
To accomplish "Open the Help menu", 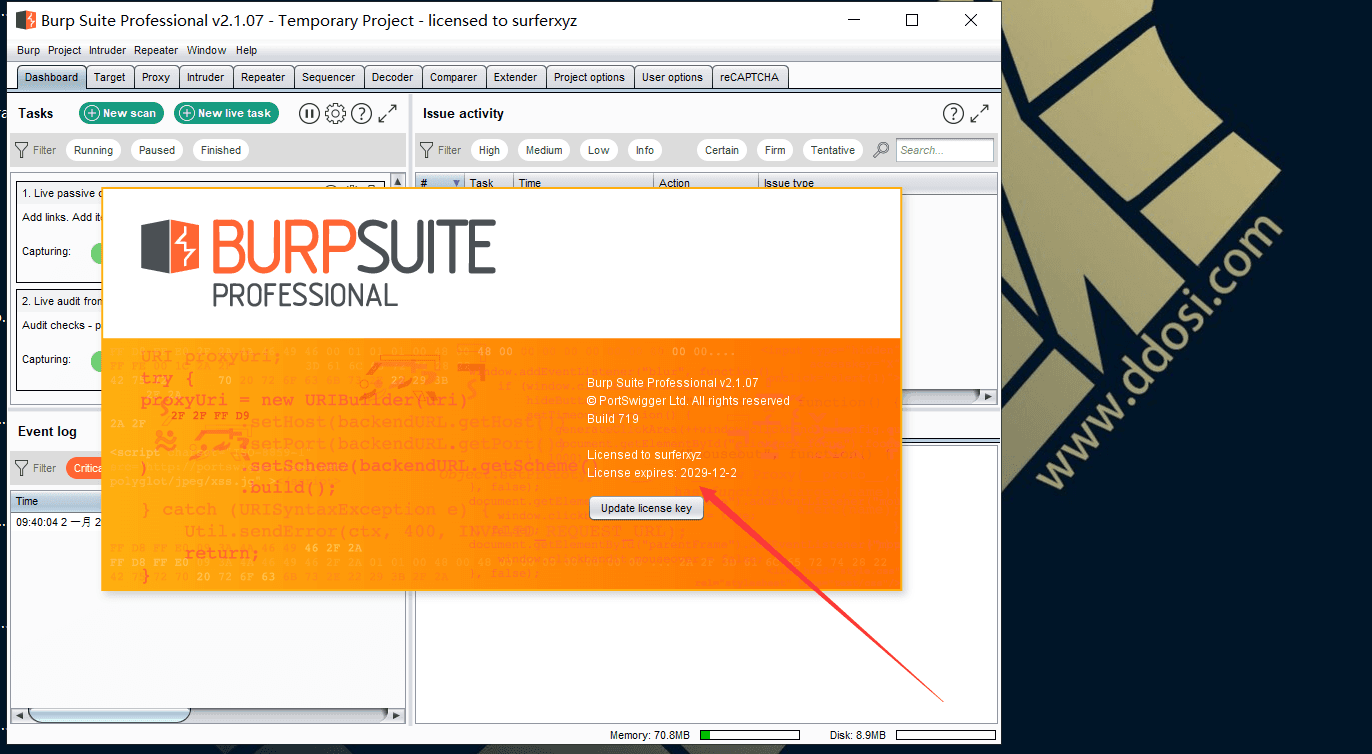I will tap(247, 50).
